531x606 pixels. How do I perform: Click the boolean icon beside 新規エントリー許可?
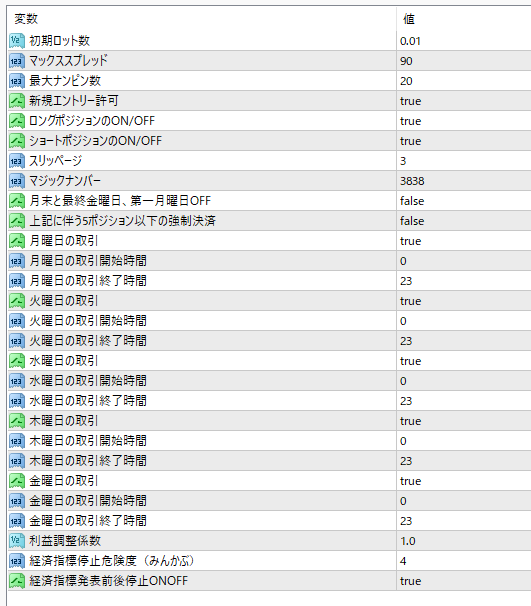[17, 100]
